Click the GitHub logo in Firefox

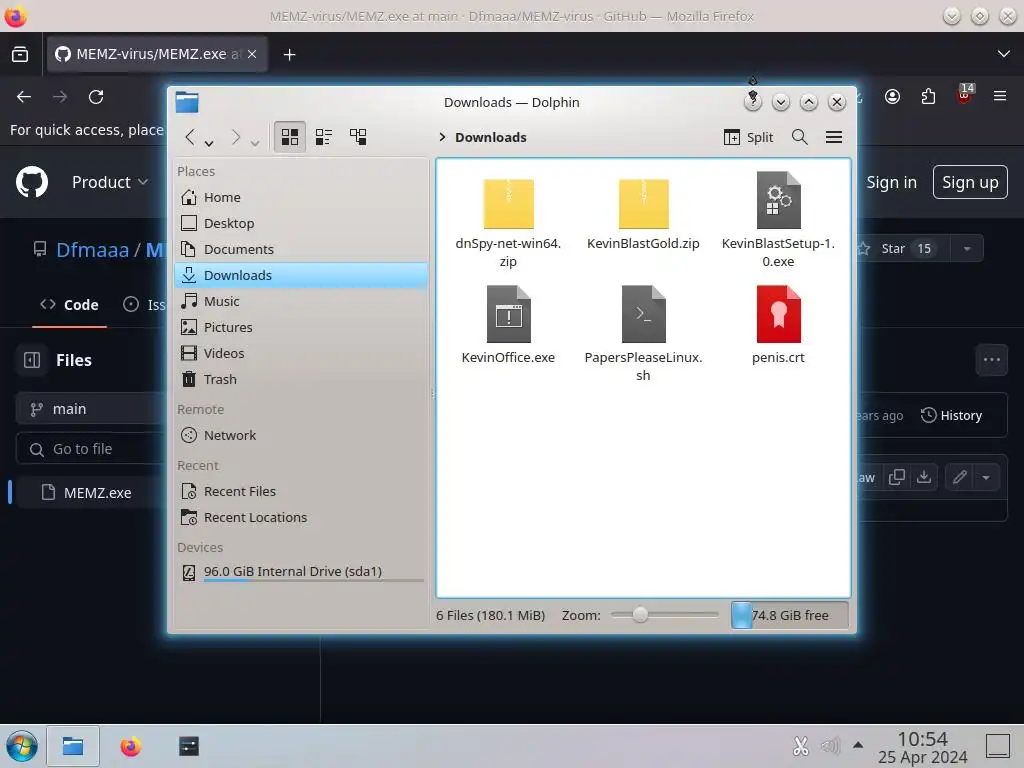tap(32, 182)
